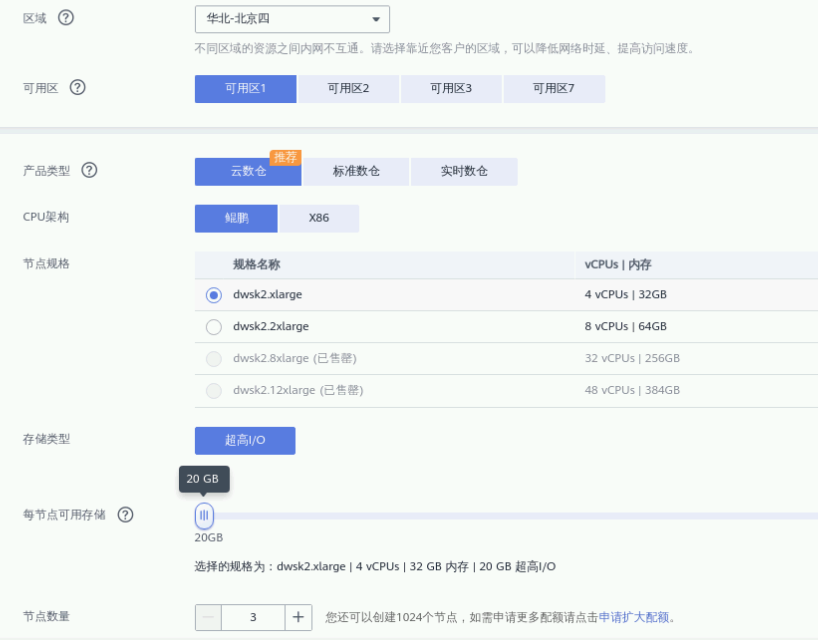Open help icon next to 每节点可用存储
818x640 pixels.
click(125, 515)
